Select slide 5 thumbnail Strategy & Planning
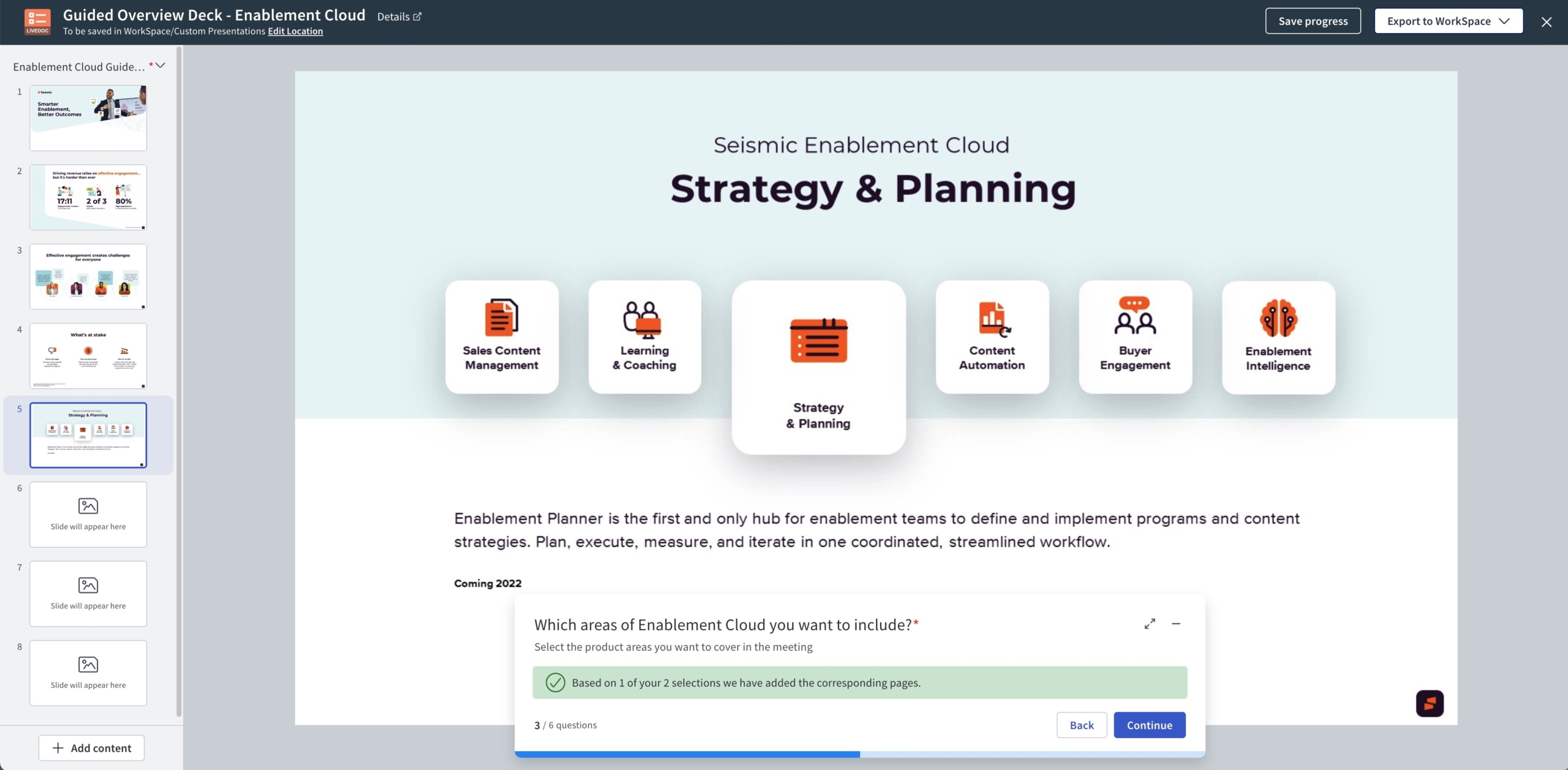1568x770 pixels. (88, 435)
